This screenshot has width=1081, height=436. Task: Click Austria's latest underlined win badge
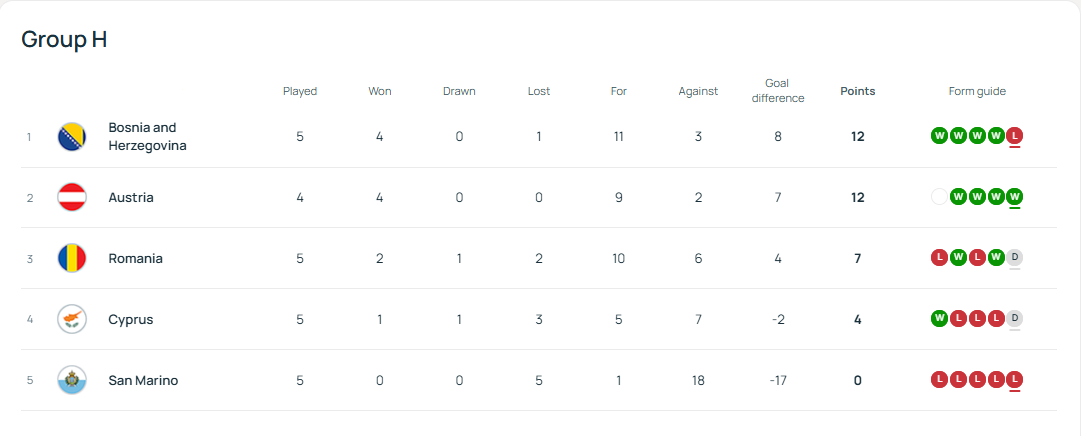pyautogui.click(x=1015, y=197)
